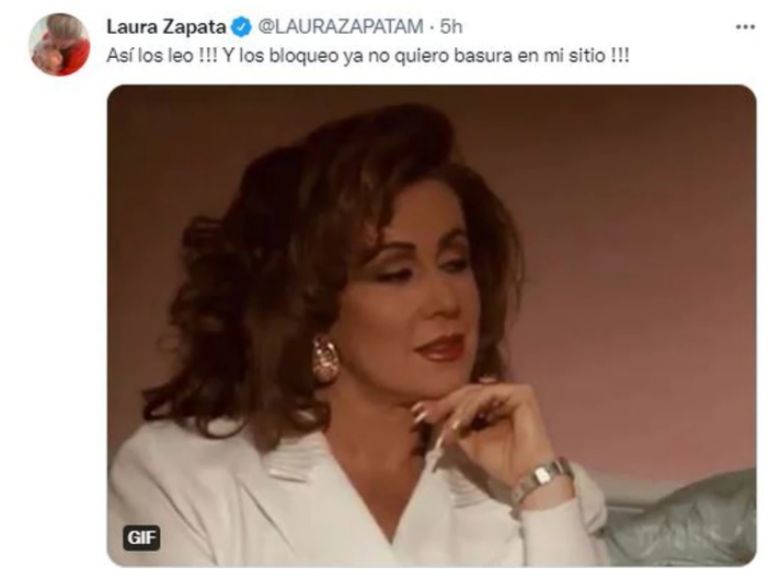Click the separator dot before the timestamp
Image resolution: width=768 pixels, height=578 pixels.
431,27
